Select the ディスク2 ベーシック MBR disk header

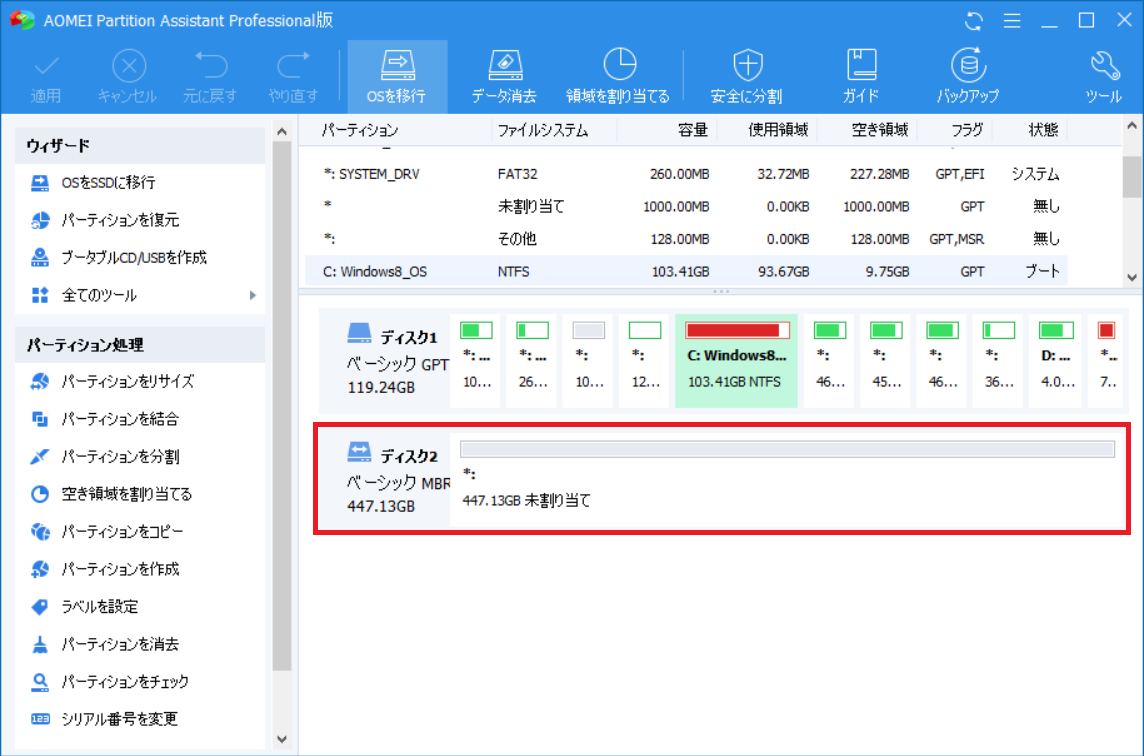[386, 479]
